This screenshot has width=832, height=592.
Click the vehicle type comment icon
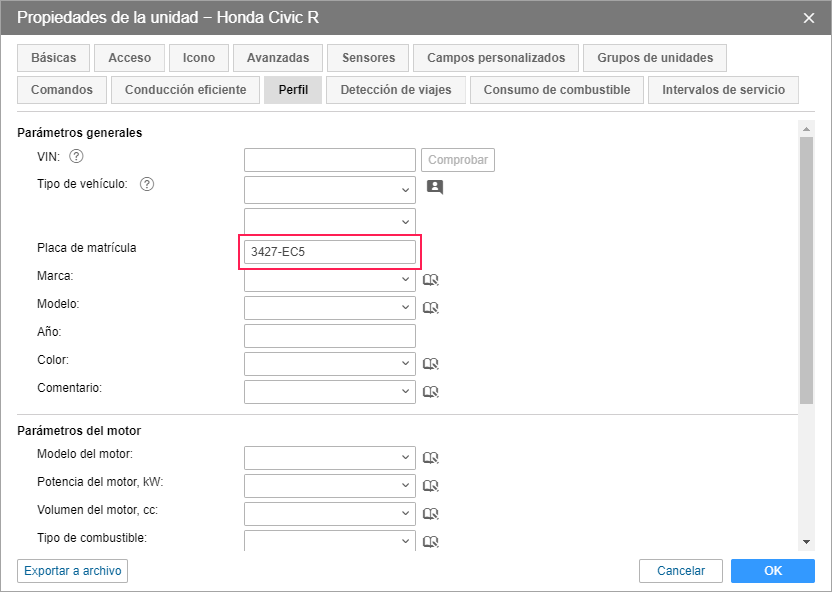tap(434, 186)
